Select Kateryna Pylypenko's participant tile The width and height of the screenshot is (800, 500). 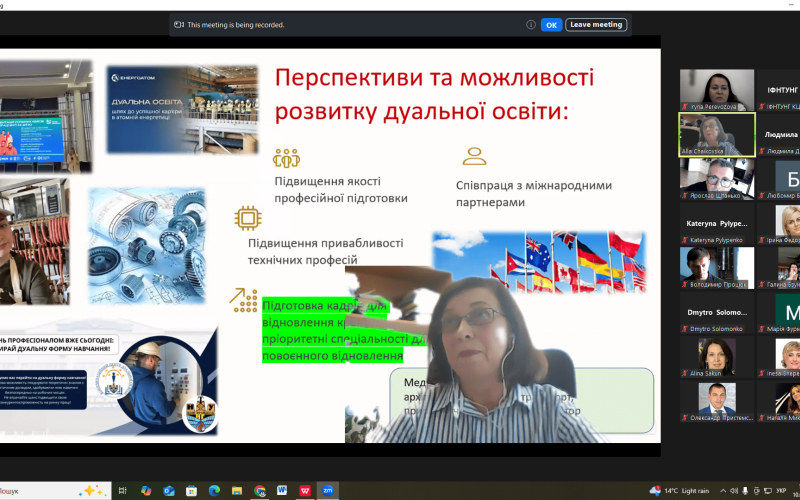click(716, 223)
